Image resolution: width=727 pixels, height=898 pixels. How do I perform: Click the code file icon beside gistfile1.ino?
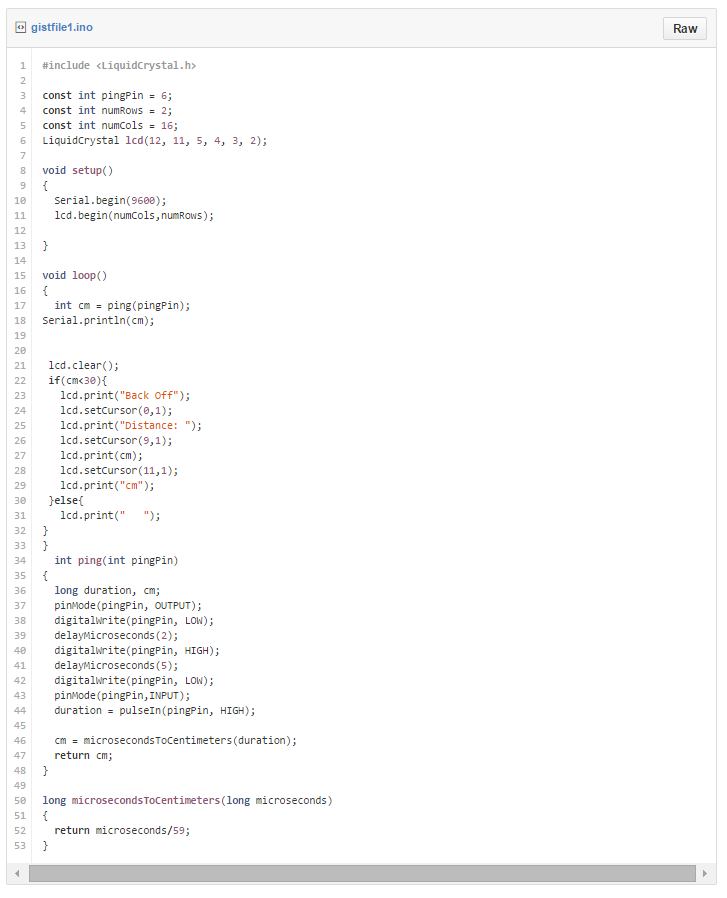(21, 27)
